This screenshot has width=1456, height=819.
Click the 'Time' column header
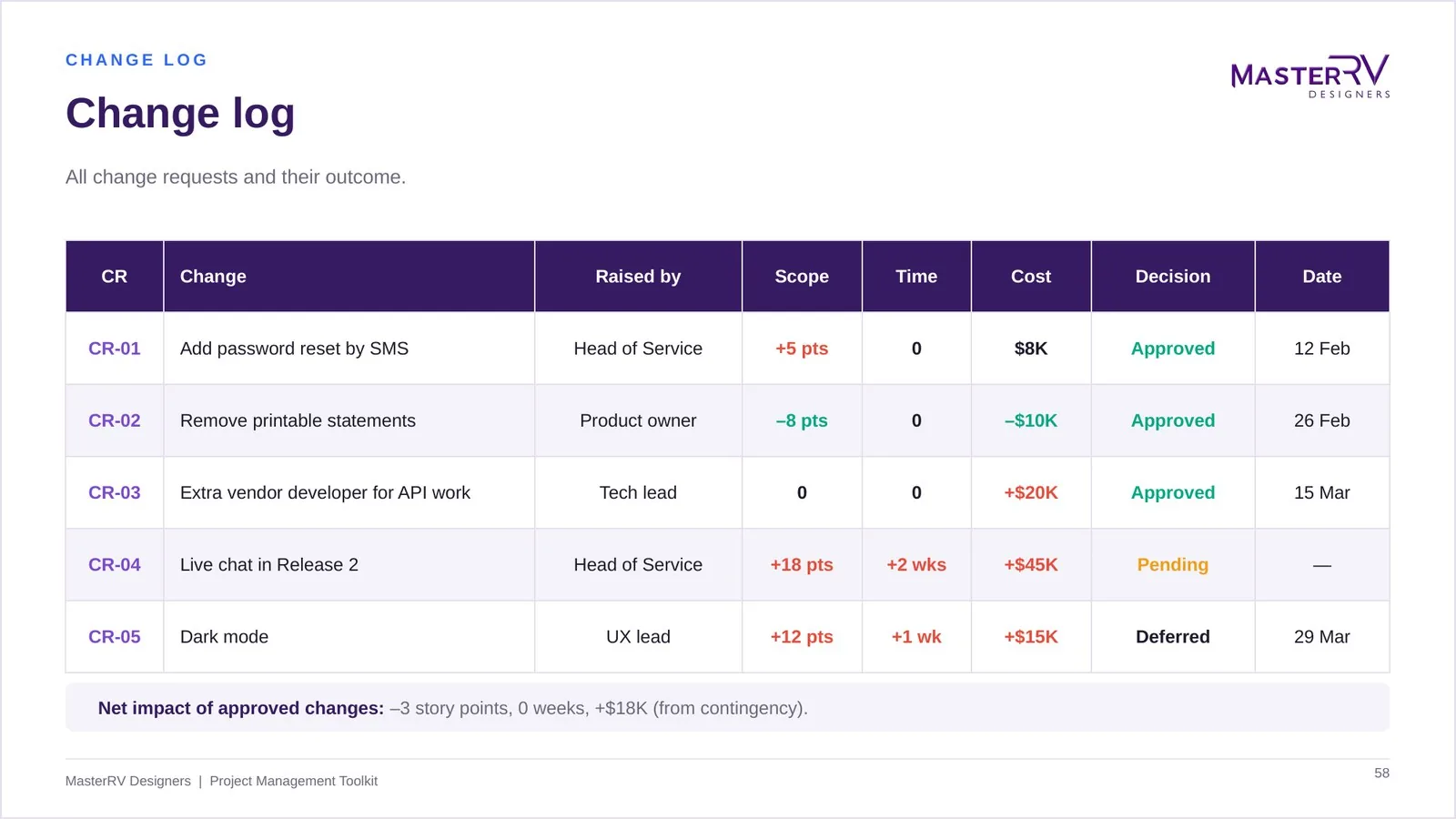pos(916,277)
